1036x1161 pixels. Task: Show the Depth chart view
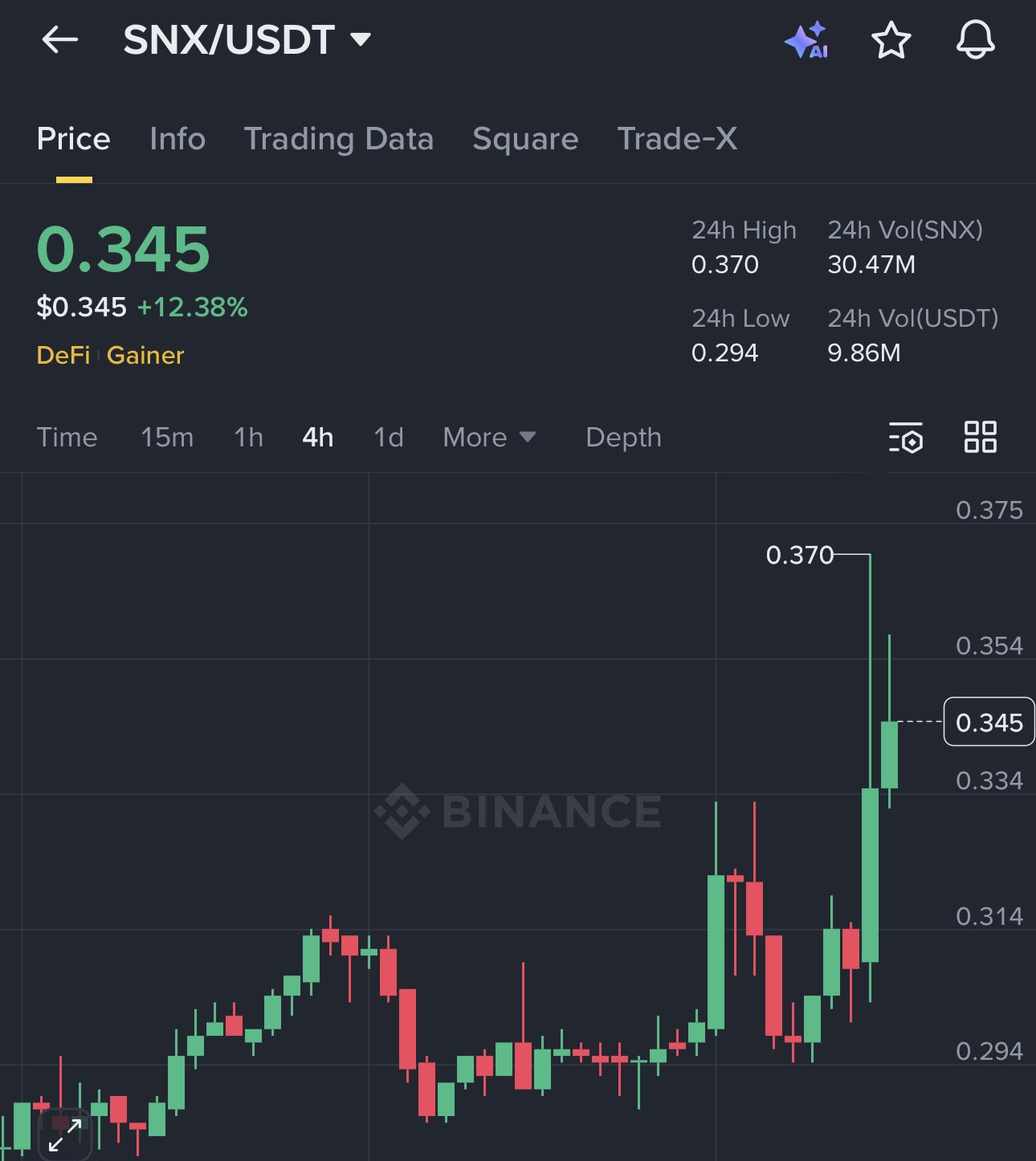(623, 438)
